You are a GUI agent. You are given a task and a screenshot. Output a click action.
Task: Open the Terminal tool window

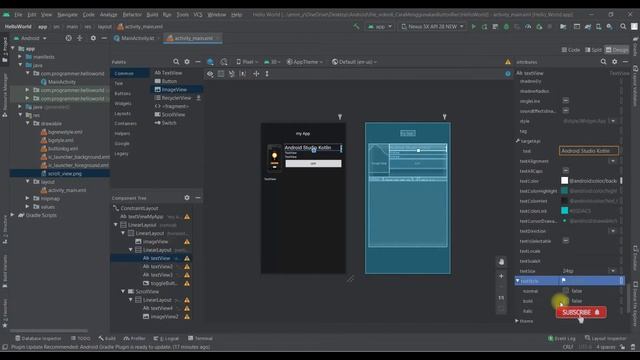coord(200,338)
